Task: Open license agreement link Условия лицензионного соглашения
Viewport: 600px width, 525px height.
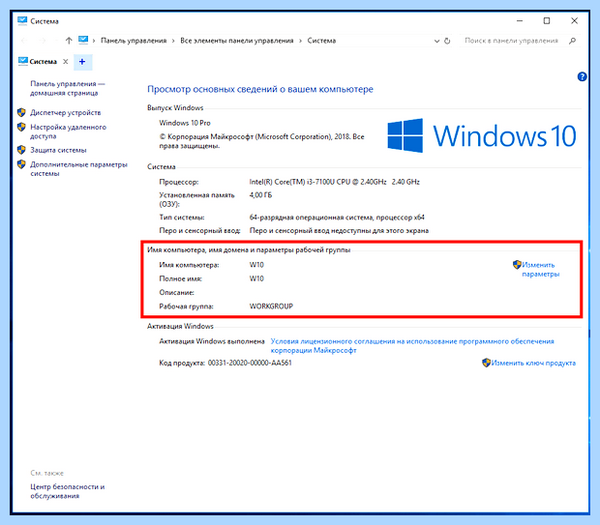Action: coord(412,346)
